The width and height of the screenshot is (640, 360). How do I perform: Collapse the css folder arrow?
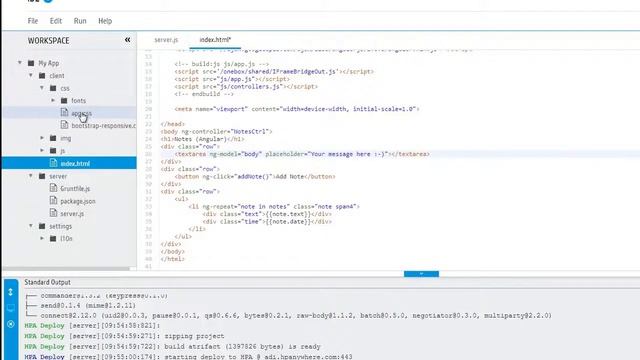(42, 88)
